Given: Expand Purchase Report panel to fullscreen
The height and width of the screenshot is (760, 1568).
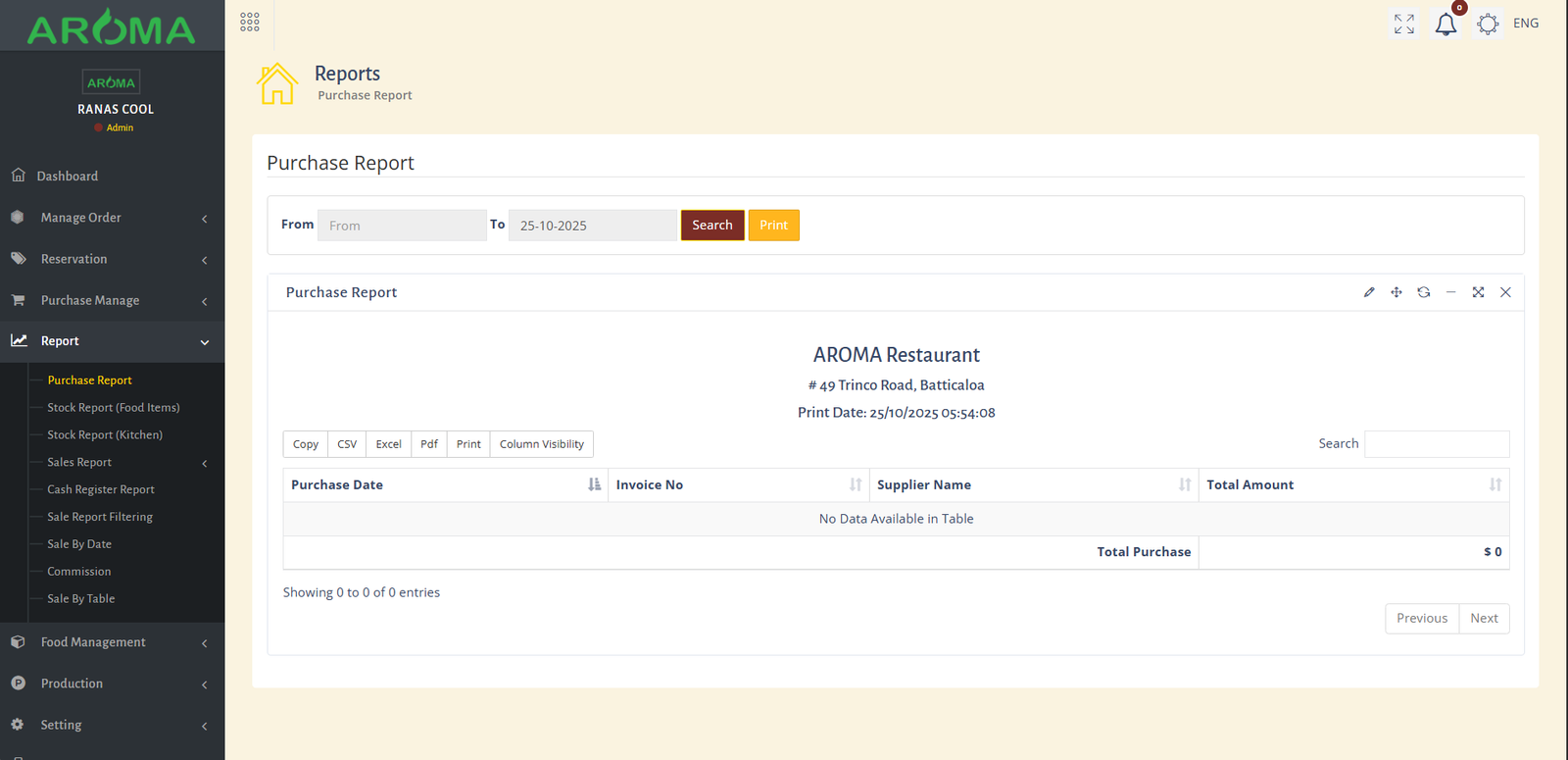Looking at the screenshot, I should (x=1478, y=292).
